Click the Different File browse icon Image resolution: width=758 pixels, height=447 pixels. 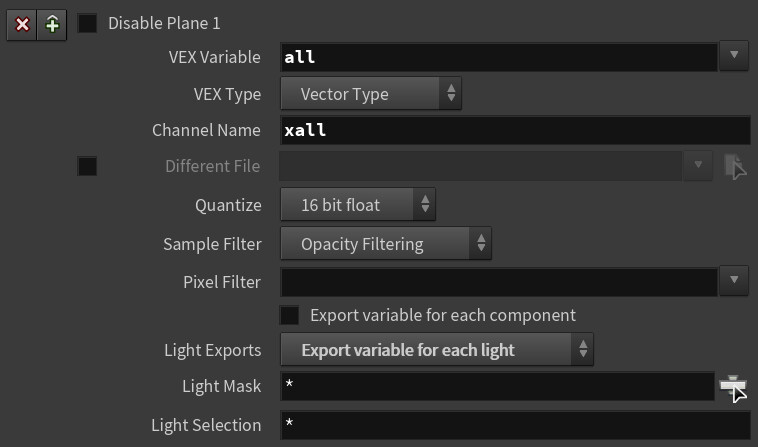[x=735, y=167]
